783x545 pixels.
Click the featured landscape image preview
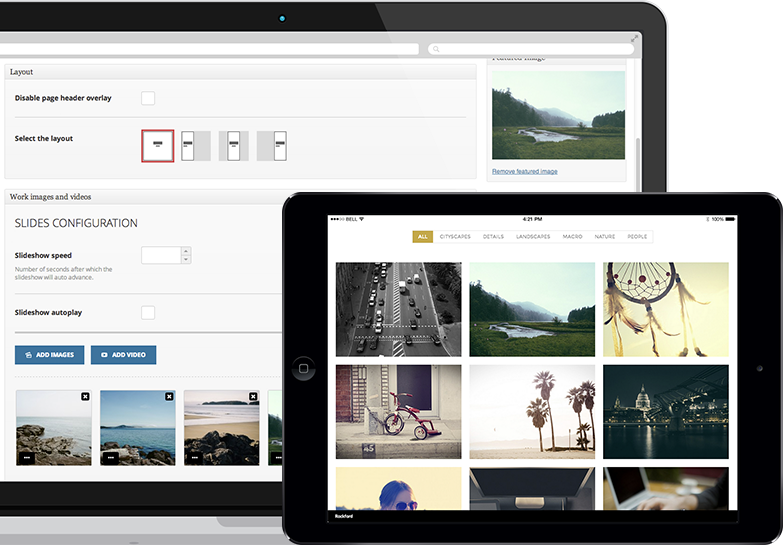pos(558,115)
